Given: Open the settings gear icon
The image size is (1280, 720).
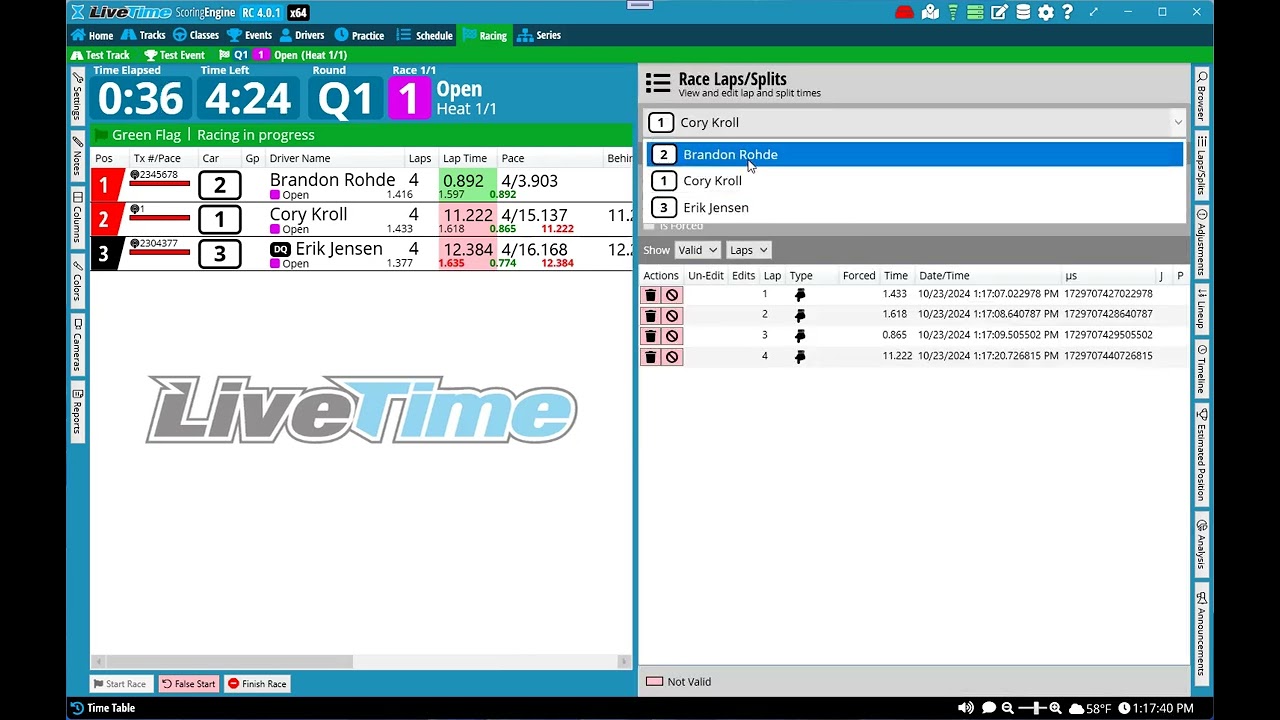Looking at the screenshot, I should point(1046,12).
